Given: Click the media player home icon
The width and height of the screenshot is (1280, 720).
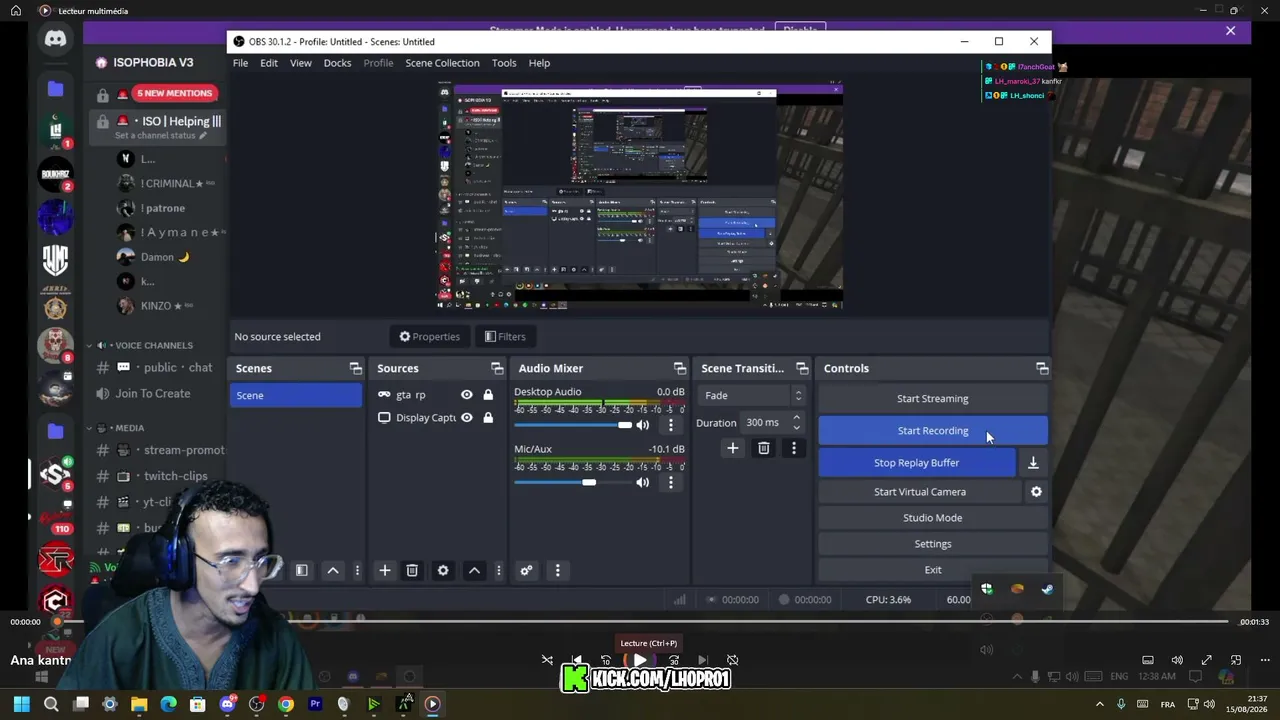Looking at the screenshot, I should (15, 10).
